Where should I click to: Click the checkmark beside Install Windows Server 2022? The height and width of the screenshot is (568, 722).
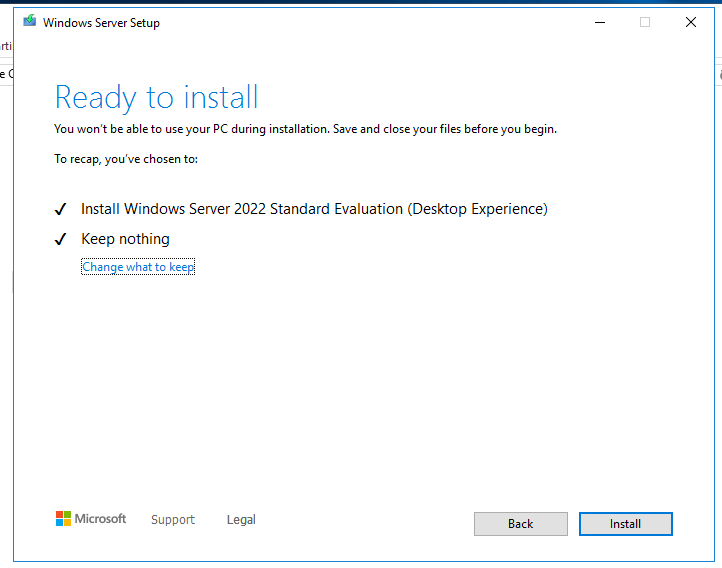pos(60,209)
